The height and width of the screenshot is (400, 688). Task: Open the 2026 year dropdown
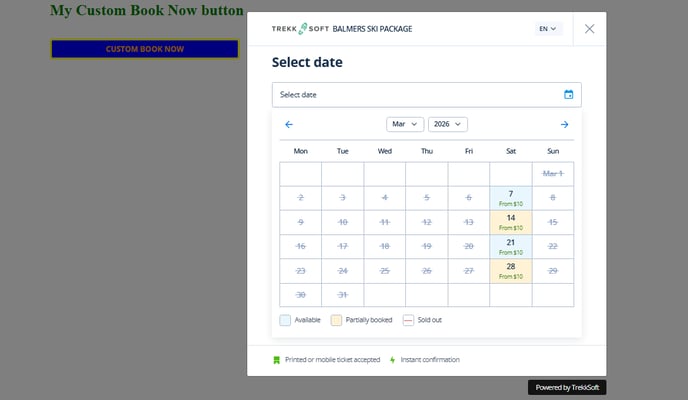point(447,124)
